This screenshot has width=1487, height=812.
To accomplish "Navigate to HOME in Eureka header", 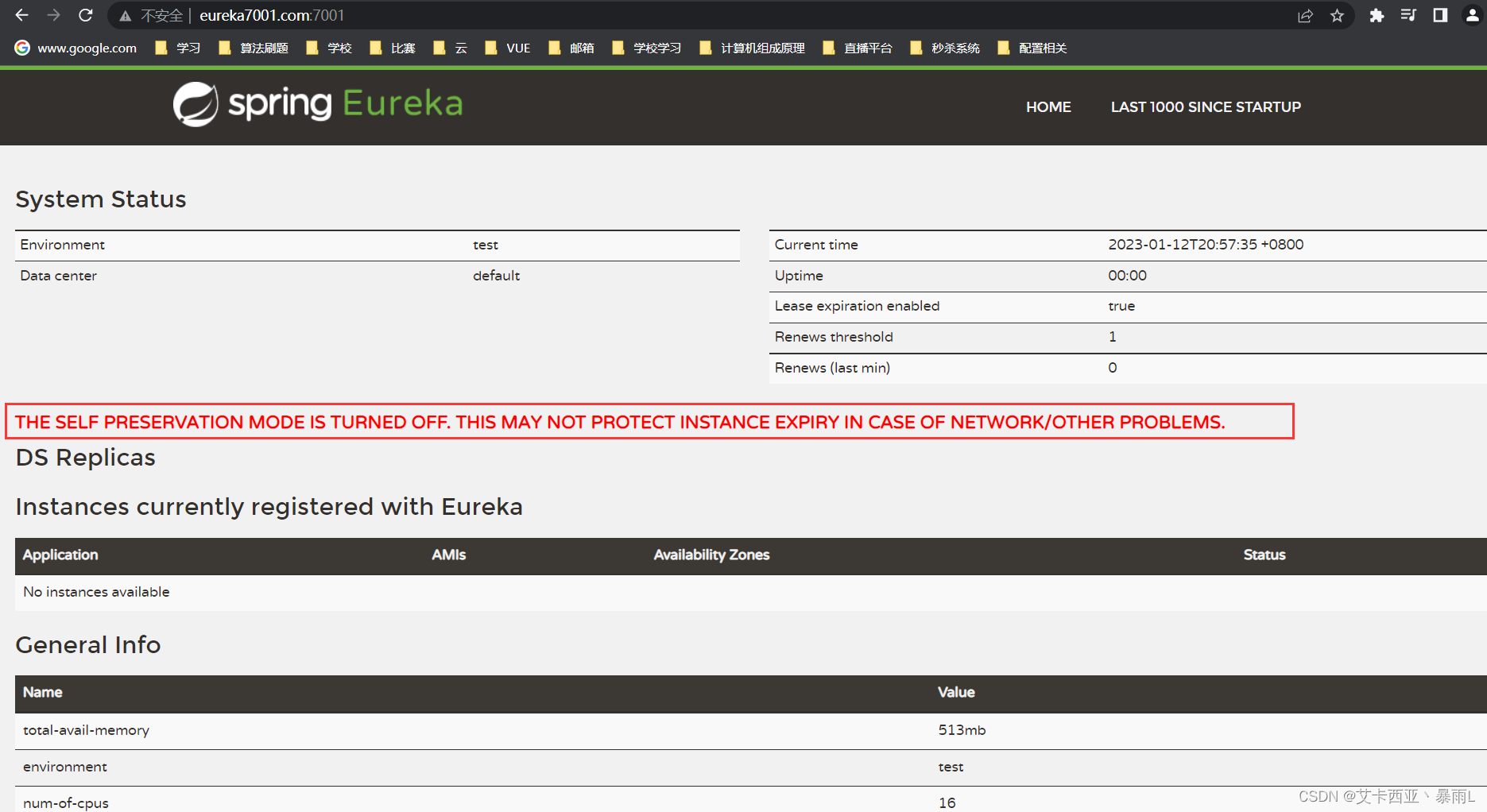I will [x=1048, y=106].
